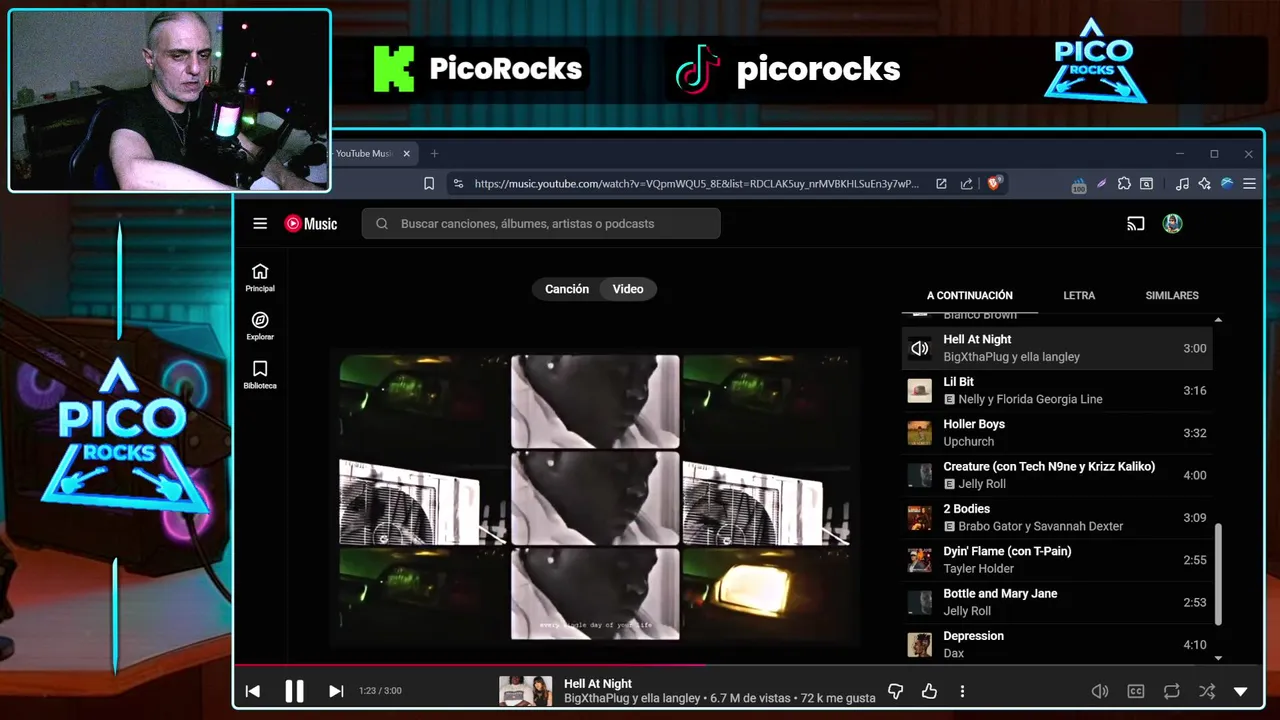Screen dimensions: 1280x720
Task: Open Jelly Roll artist link under Creature
Action: (982, 484)
